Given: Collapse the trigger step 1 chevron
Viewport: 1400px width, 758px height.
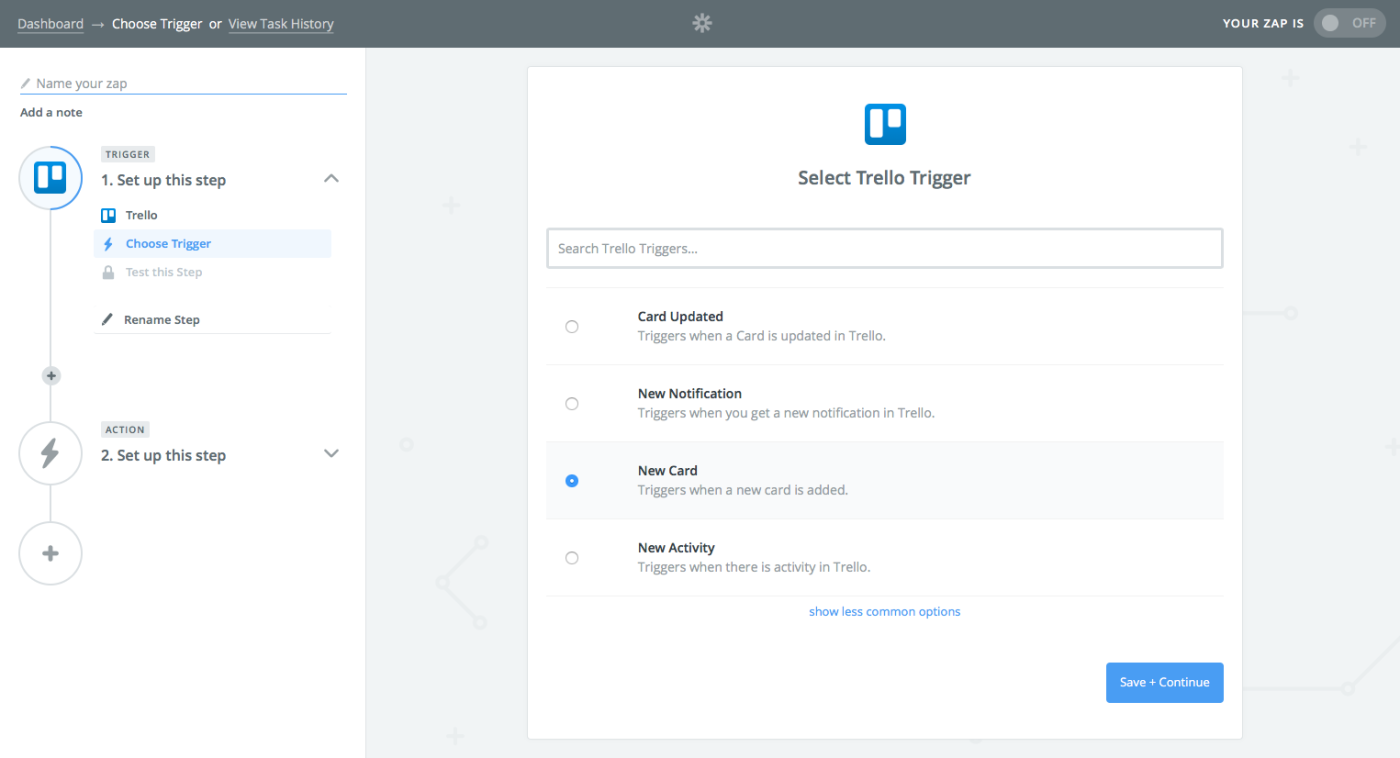Looking at the screenshot, I should [x=332, y=179].
